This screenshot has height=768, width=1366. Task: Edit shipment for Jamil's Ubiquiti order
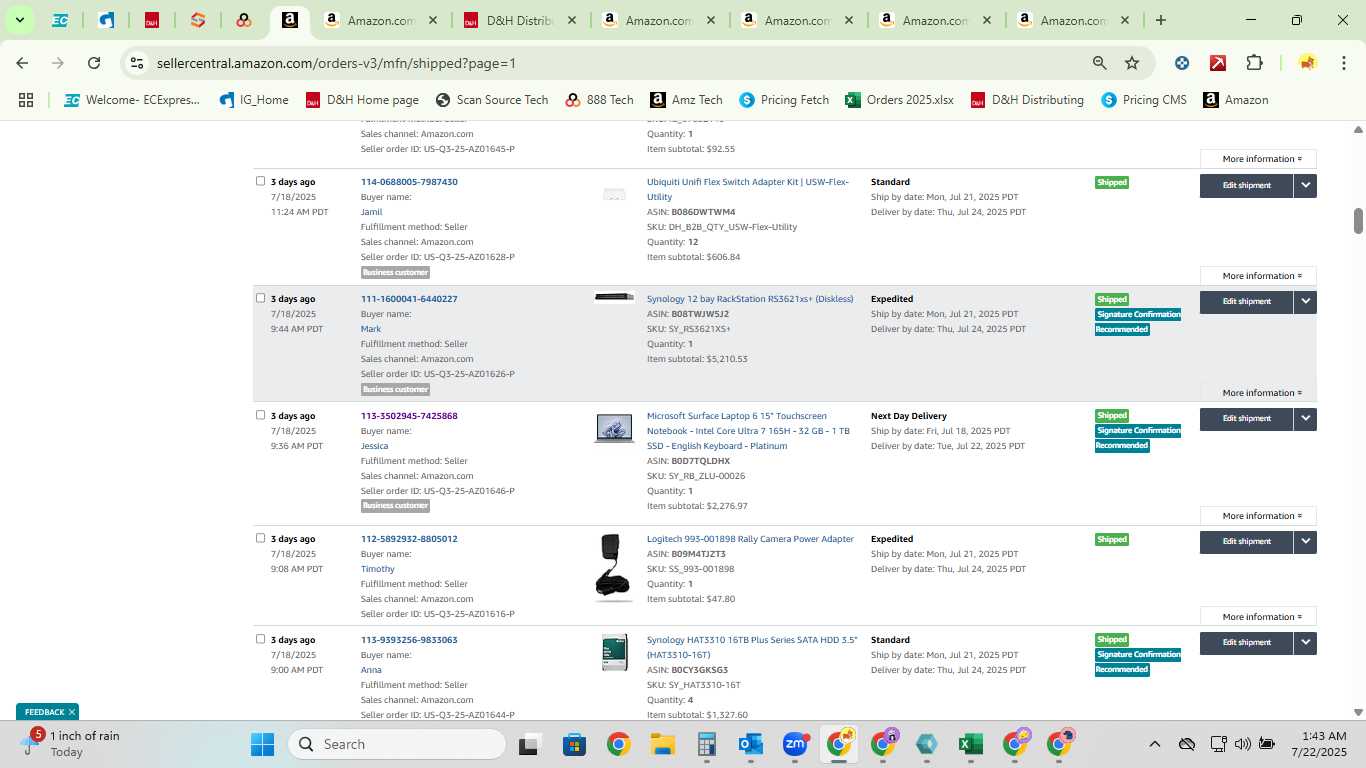(x=1247, y=185)
